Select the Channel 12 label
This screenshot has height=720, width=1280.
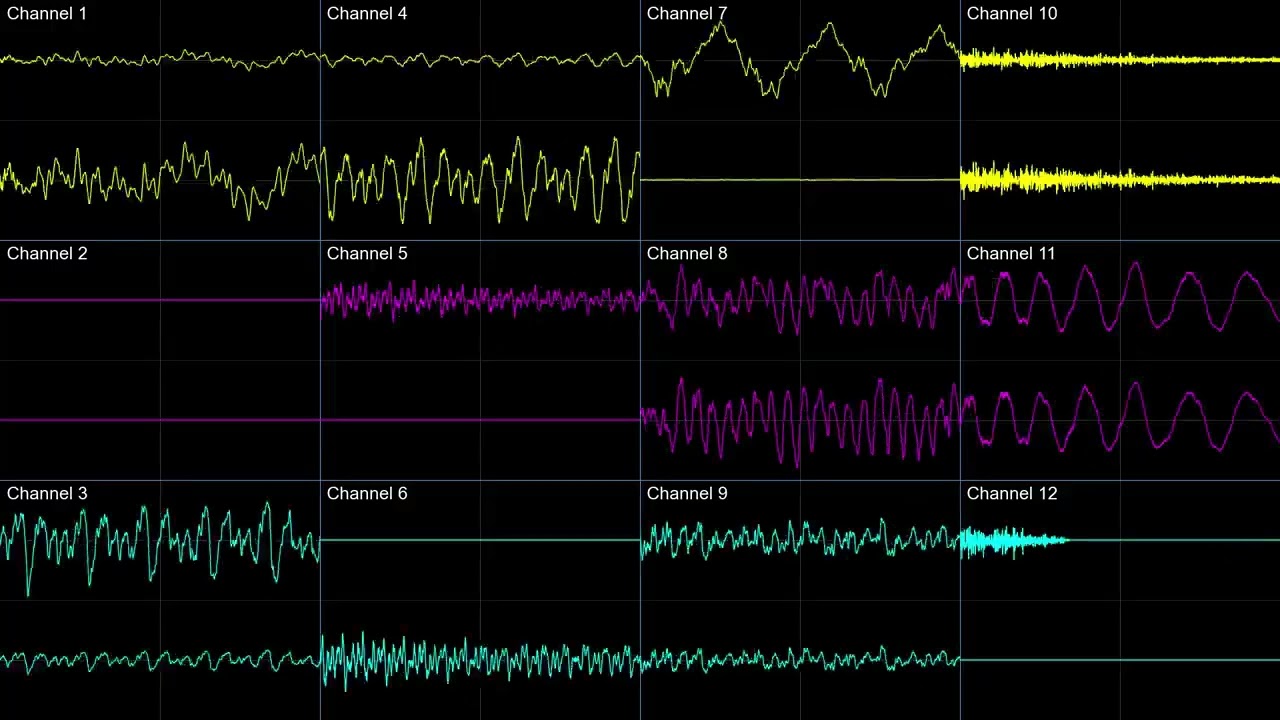pyautogui.click(x=1012, y=494)
